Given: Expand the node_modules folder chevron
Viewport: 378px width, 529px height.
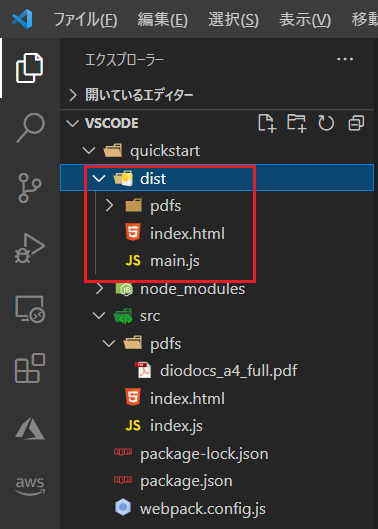Looking at the screenshot, I should click(x=99, y=289).
